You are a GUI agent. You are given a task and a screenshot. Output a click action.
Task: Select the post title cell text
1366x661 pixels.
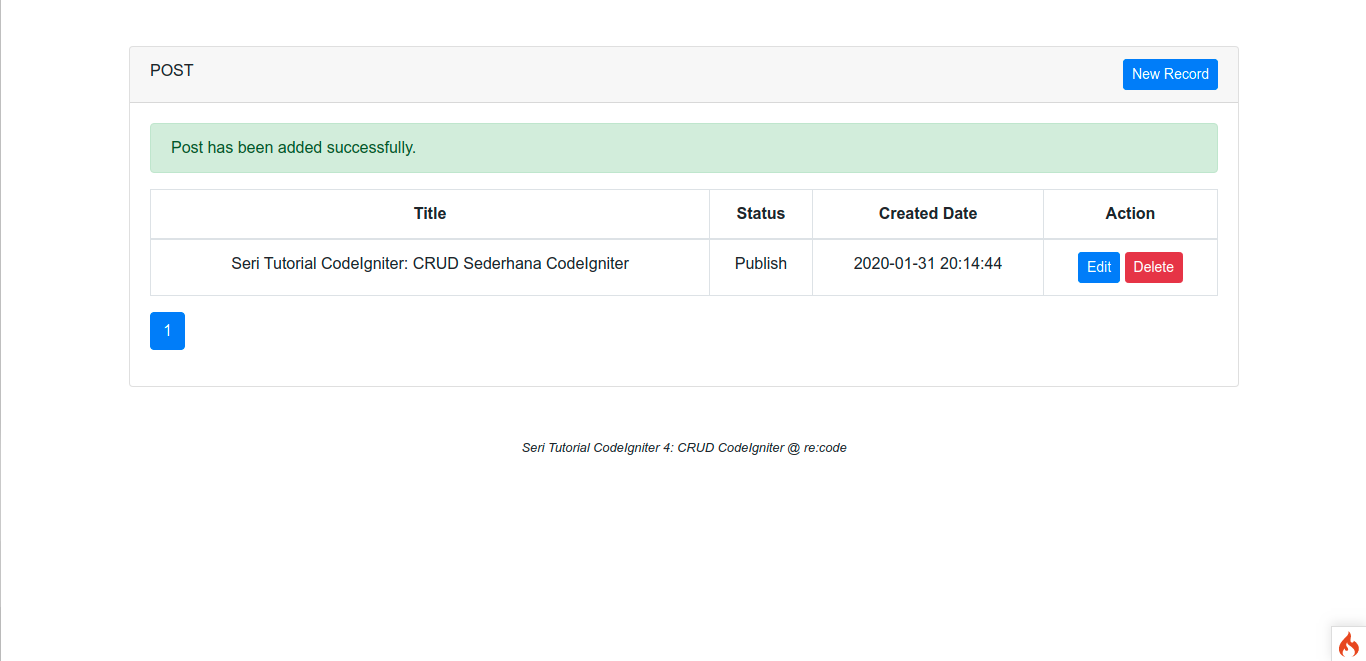(x=430, y=264)
